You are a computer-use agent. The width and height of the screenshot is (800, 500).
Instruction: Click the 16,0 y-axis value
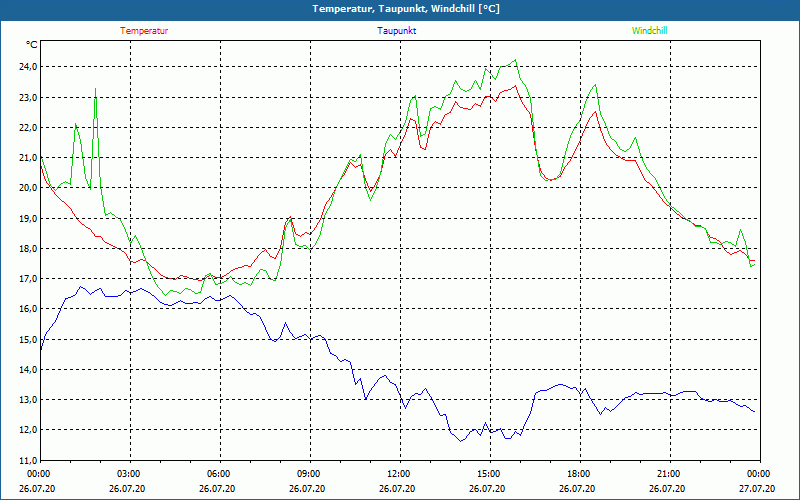[x=28, y=309]
